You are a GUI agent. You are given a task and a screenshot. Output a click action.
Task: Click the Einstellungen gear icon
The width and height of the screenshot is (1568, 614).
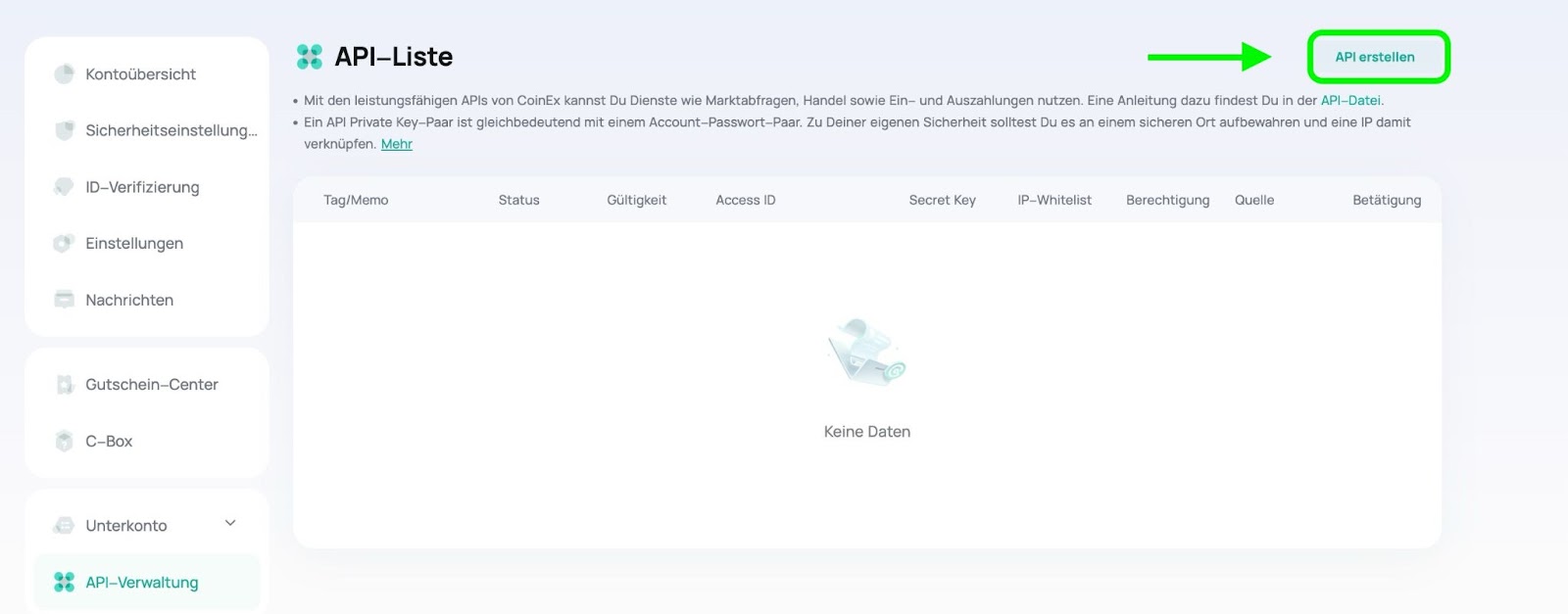64,243
